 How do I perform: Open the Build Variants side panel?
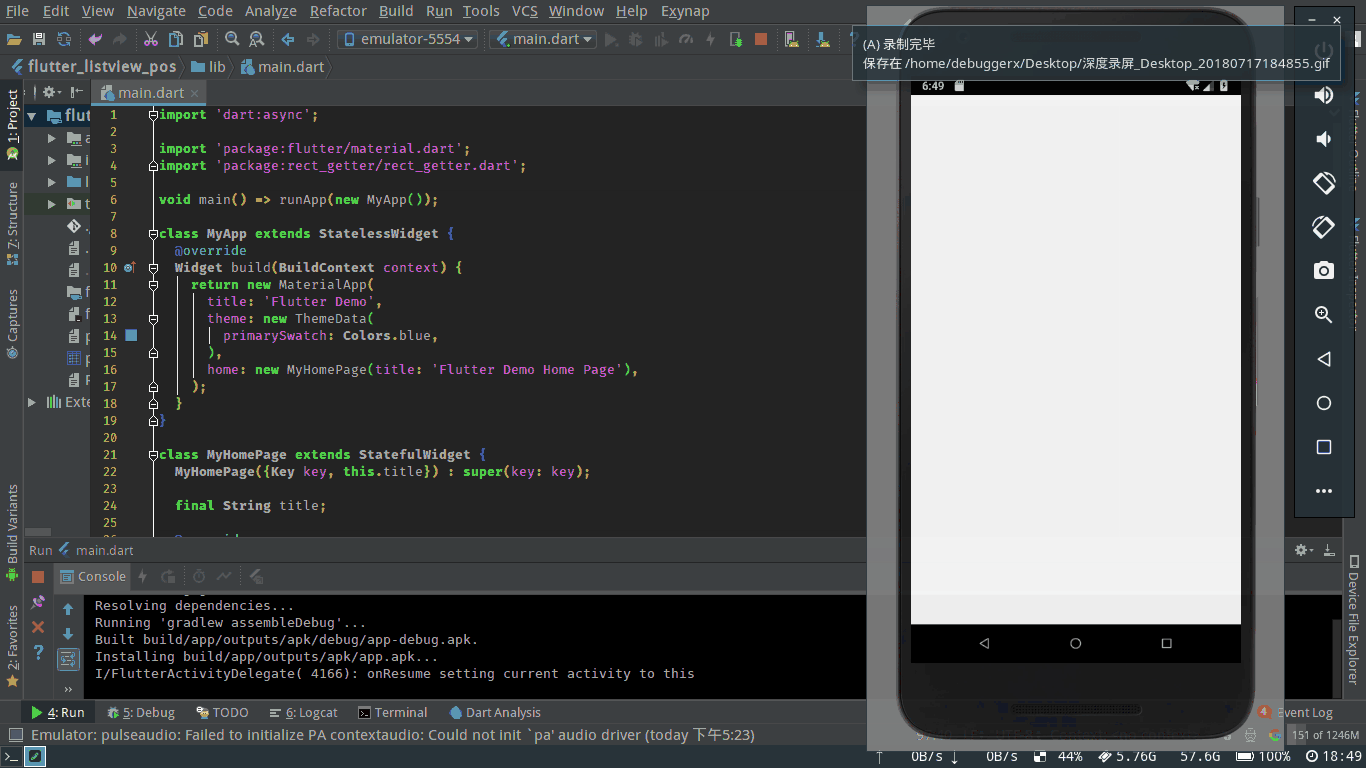pyautogui.click(x=13, y=532)
